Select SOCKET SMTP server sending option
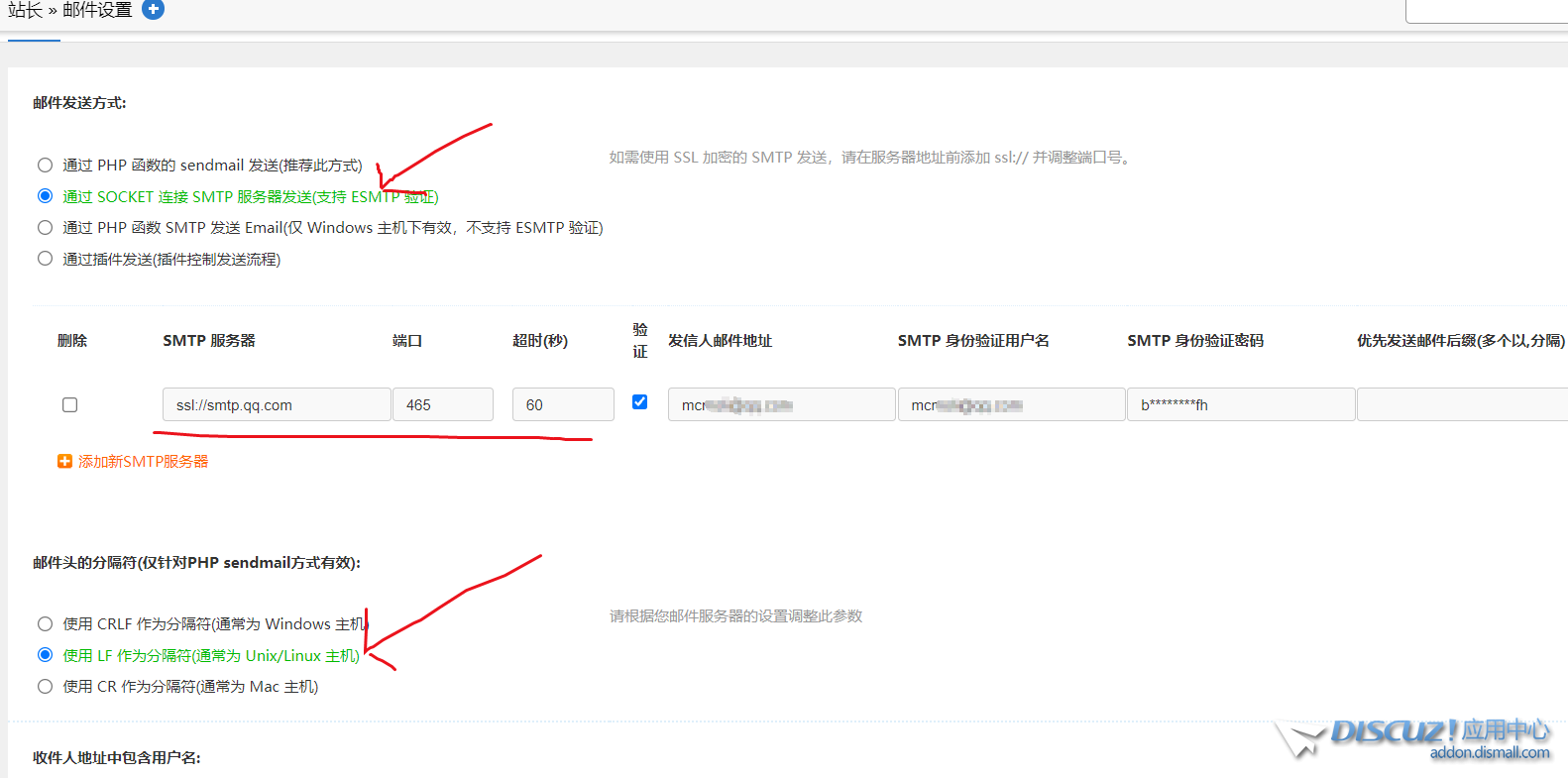This screenshot has width=1568, height=778. (45, 196)
